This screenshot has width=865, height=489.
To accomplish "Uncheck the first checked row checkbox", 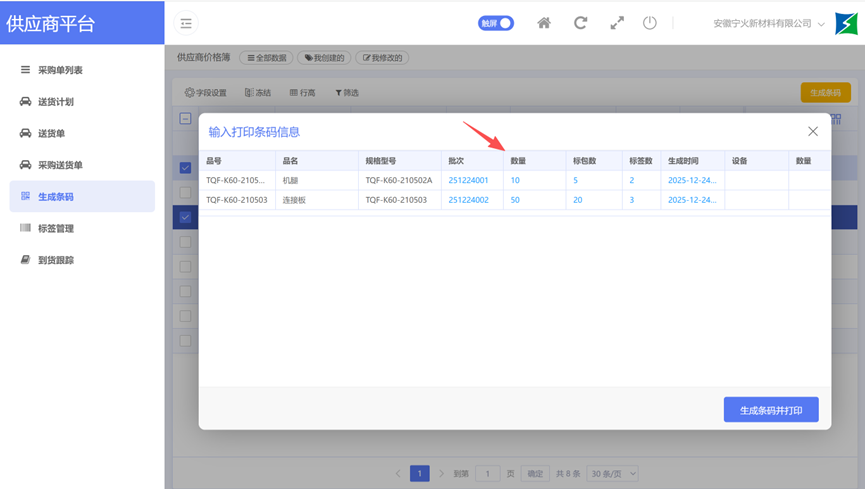I will [185, 168].
